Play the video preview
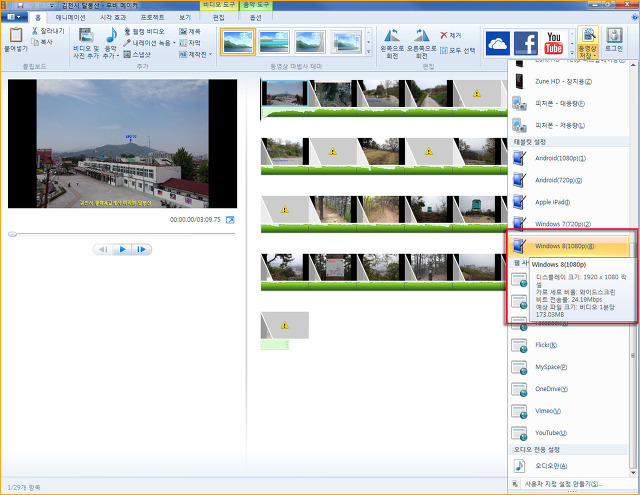The width and height of the screenshot is (640, 495). [122, 249]
